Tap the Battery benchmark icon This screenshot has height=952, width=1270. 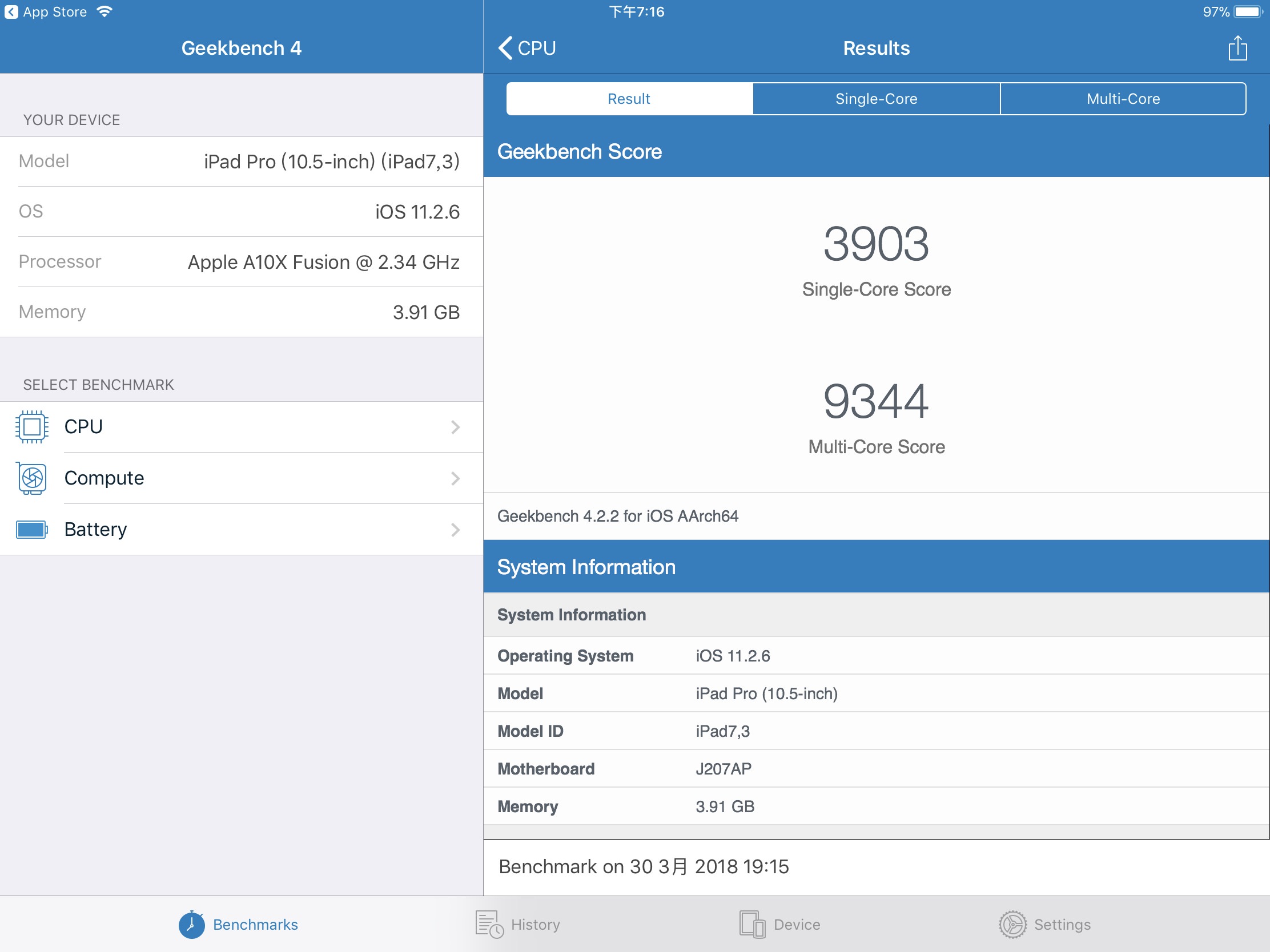32,529
